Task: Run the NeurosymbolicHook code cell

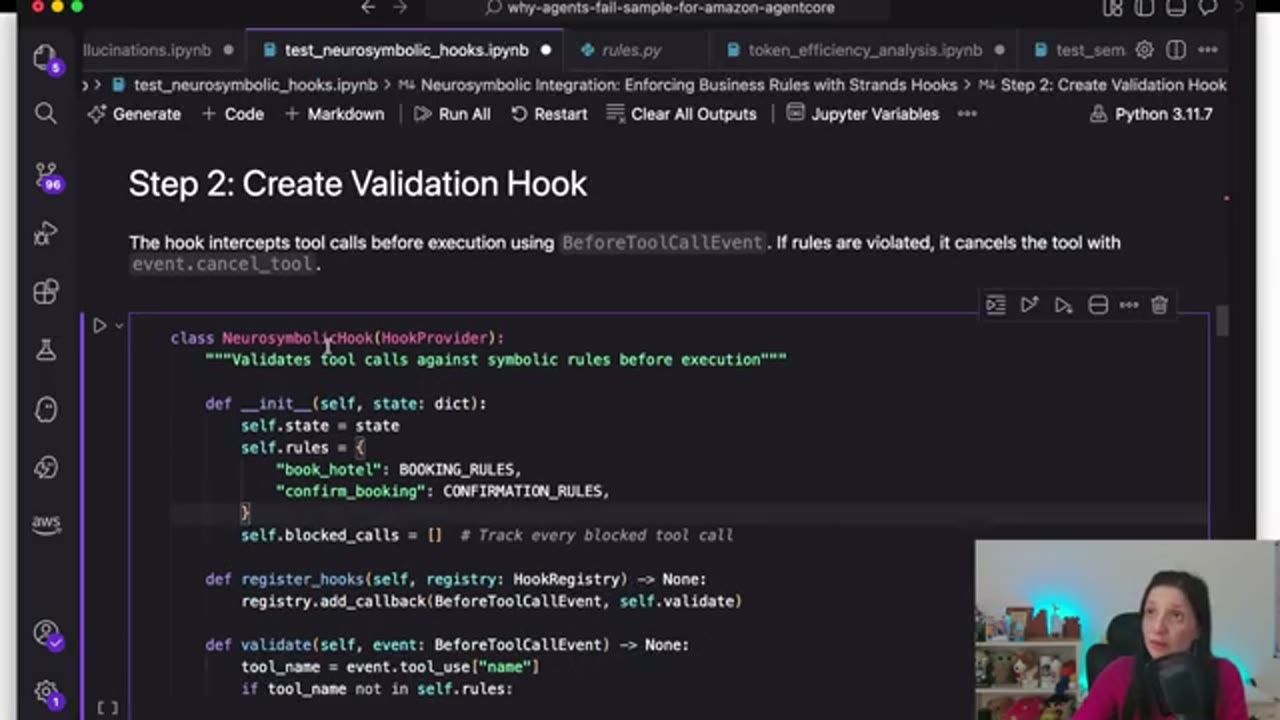Action: 99,325
